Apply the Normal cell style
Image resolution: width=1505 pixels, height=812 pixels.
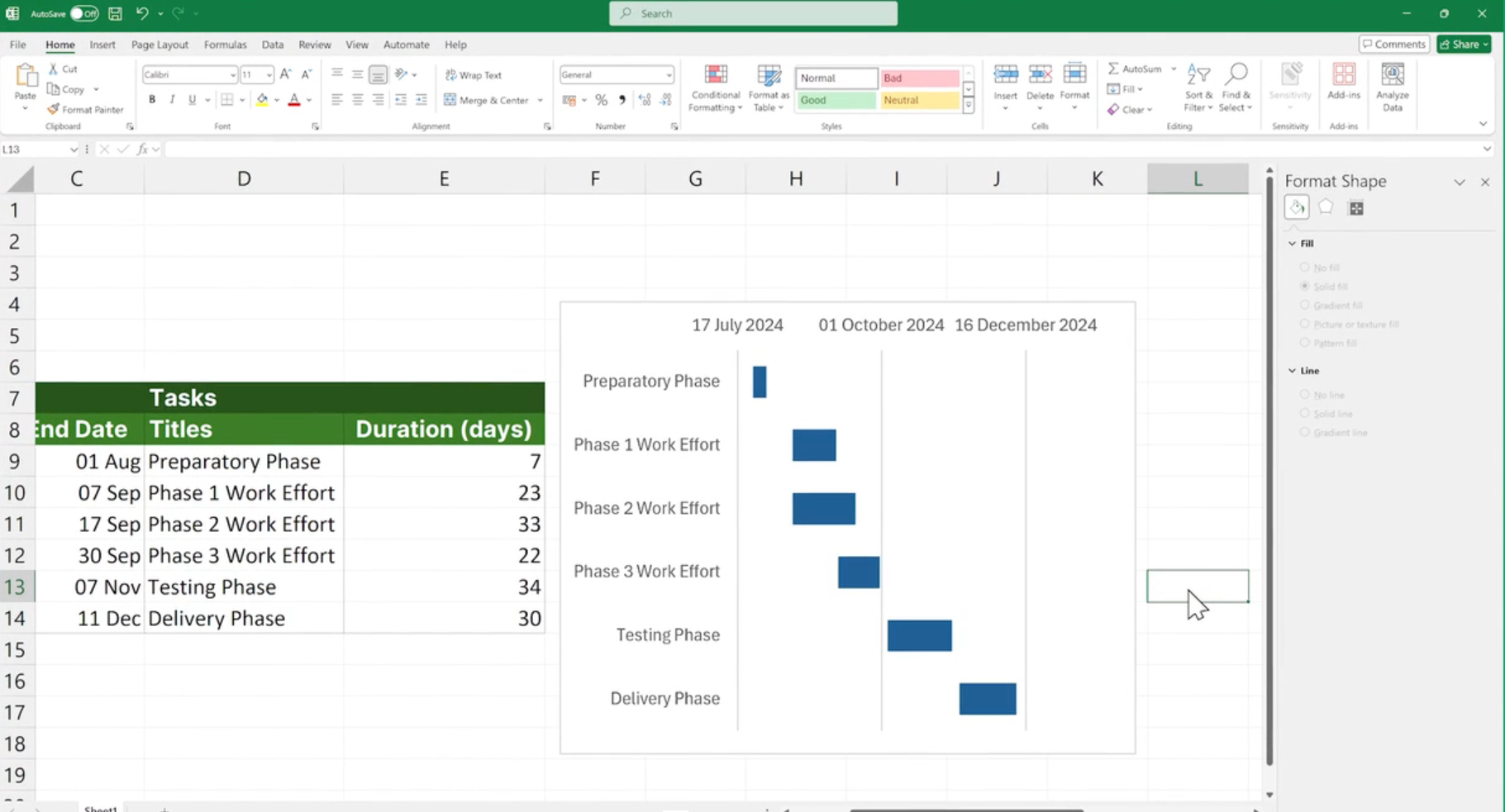[836, 78]
